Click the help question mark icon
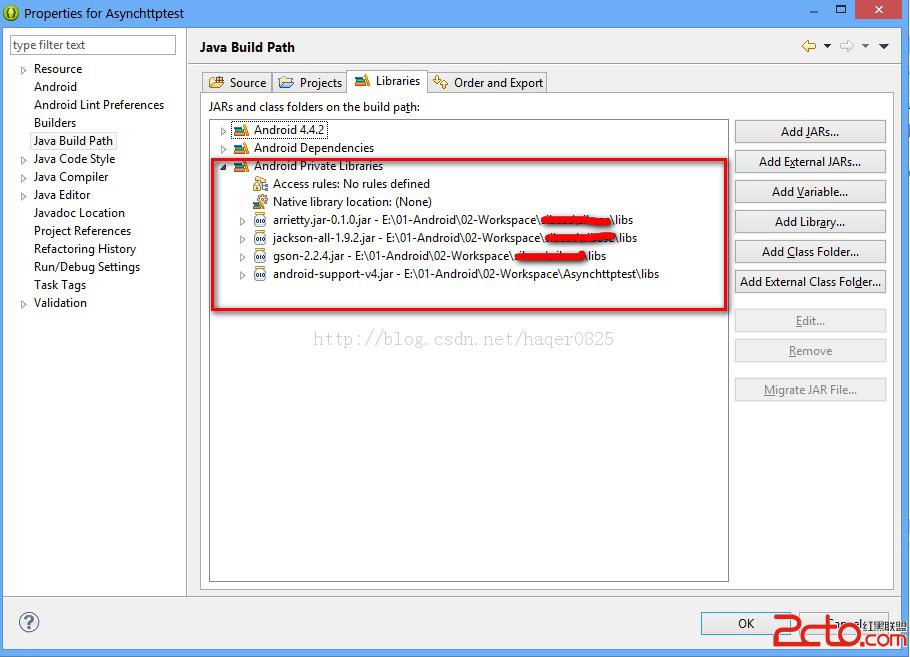The height and width of the screenshot is (657, 910). click(28, 622)
